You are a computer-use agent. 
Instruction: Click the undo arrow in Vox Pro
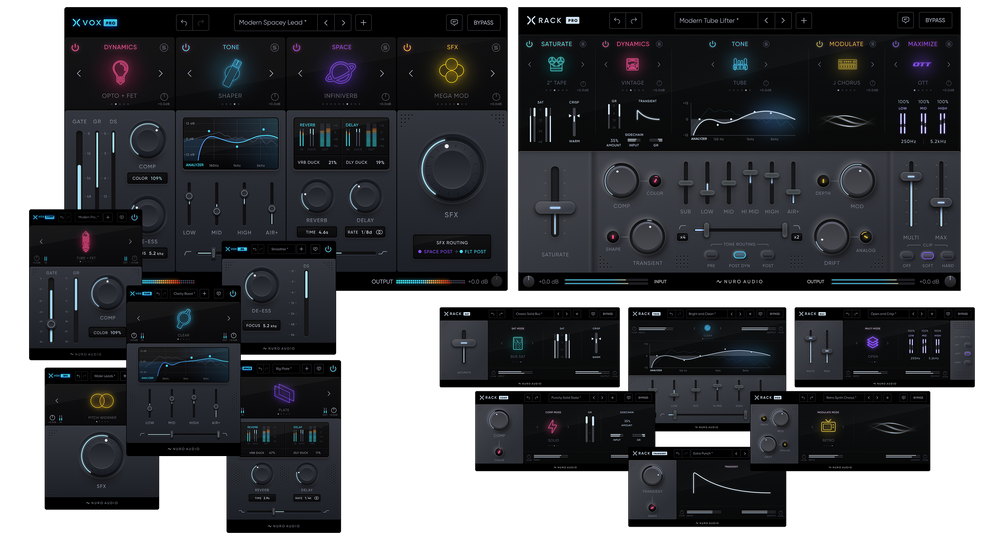pos(184,21)
